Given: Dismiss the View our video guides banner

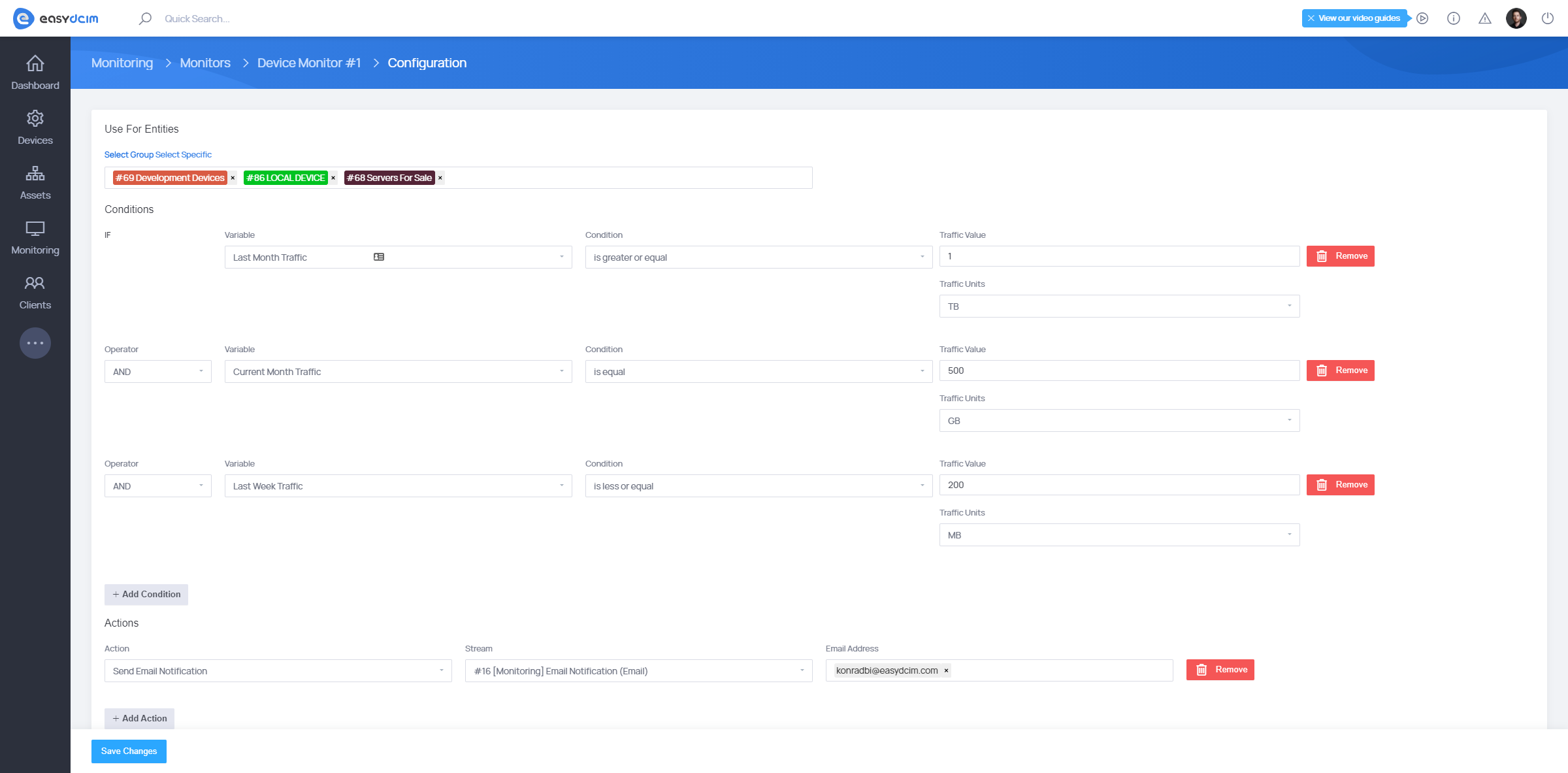Looking at the screenshot, I should 1311,18.
